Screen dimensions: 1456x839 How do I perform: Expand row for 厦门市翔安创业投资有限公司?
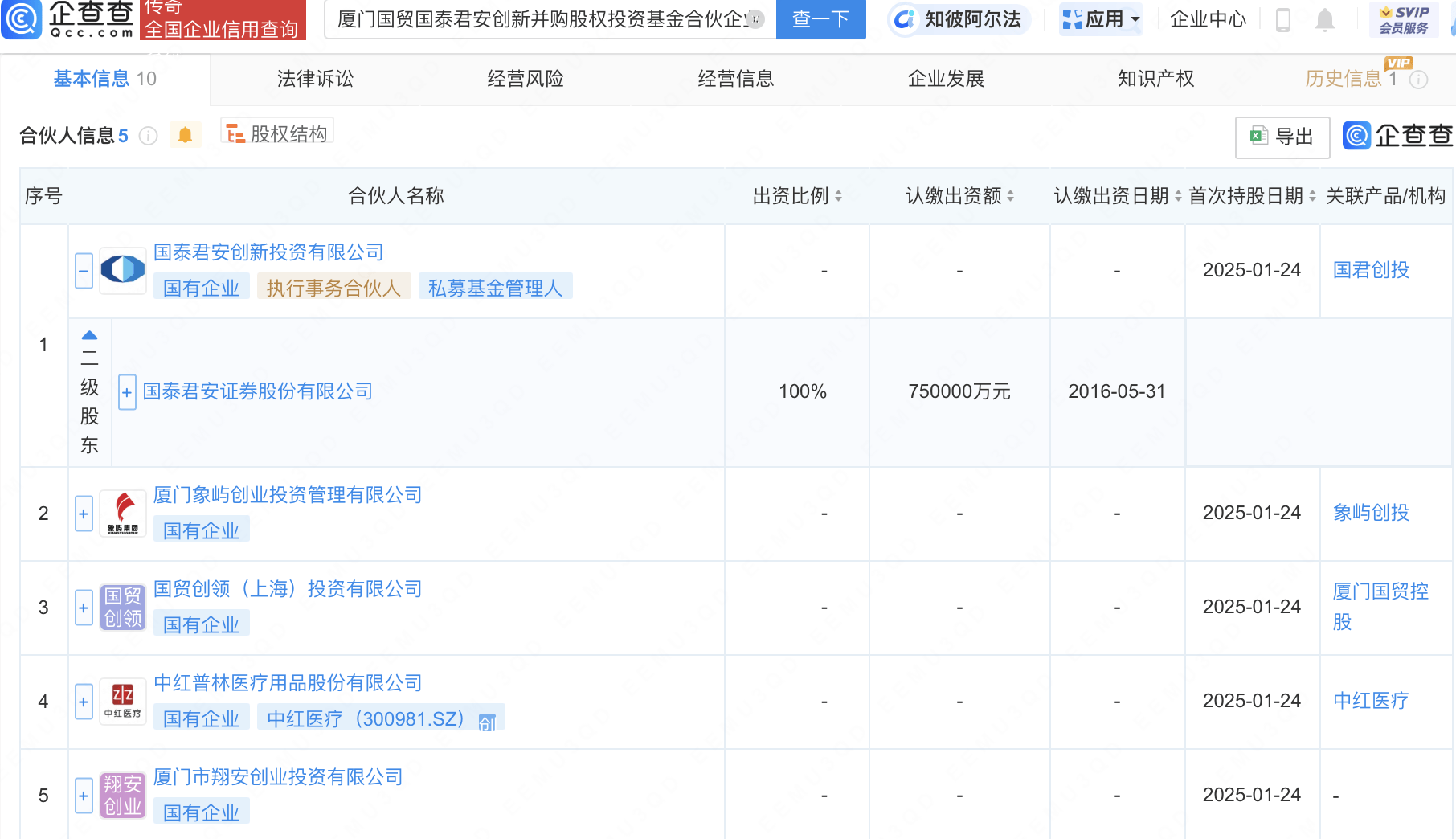(x=84, y=796)
